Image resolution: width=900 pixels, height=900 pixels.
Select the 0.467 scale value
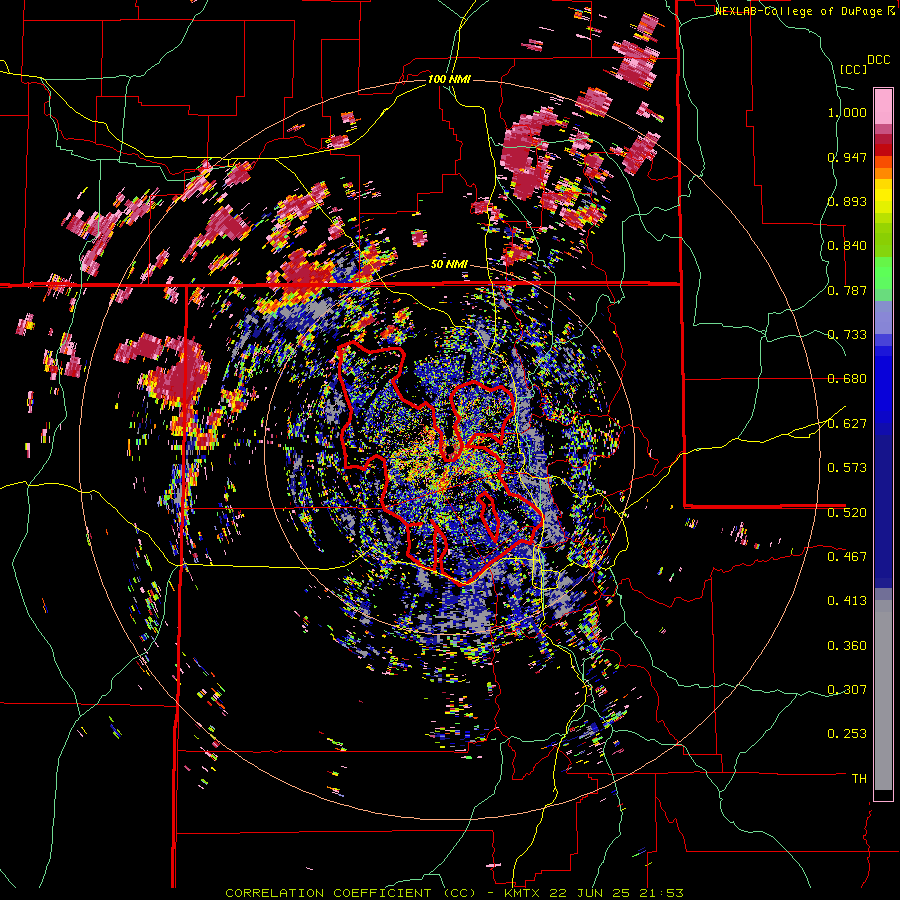pos(847,557)
